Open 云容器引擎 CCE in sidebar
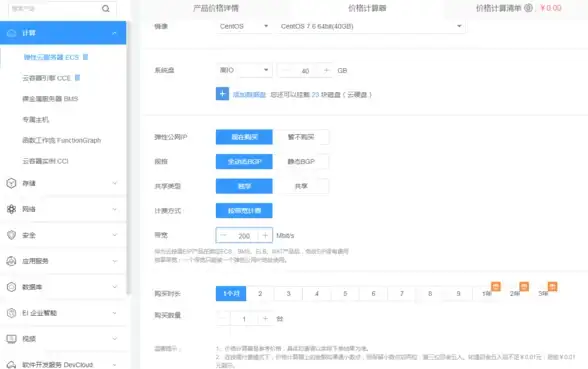588x369 pixels. click(46, 78)
